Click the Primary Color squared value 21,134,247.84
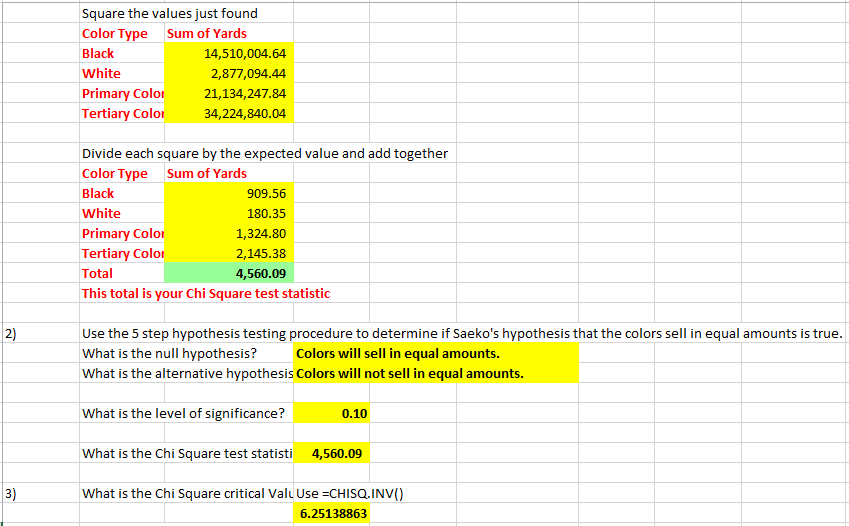 229,93
